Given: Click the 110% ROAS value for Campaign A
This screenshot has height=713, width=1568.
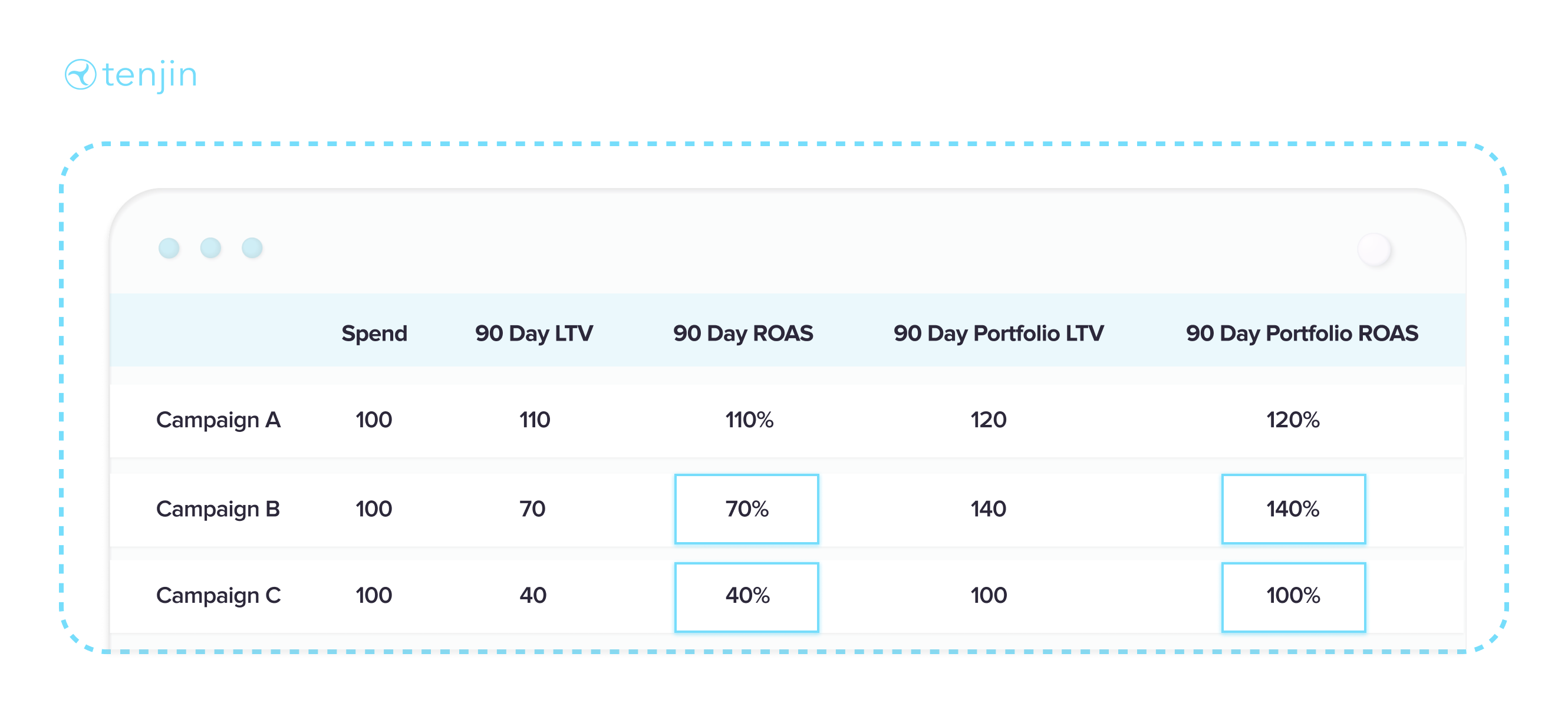Looking at the screenshot, I should tap(749, 420).
